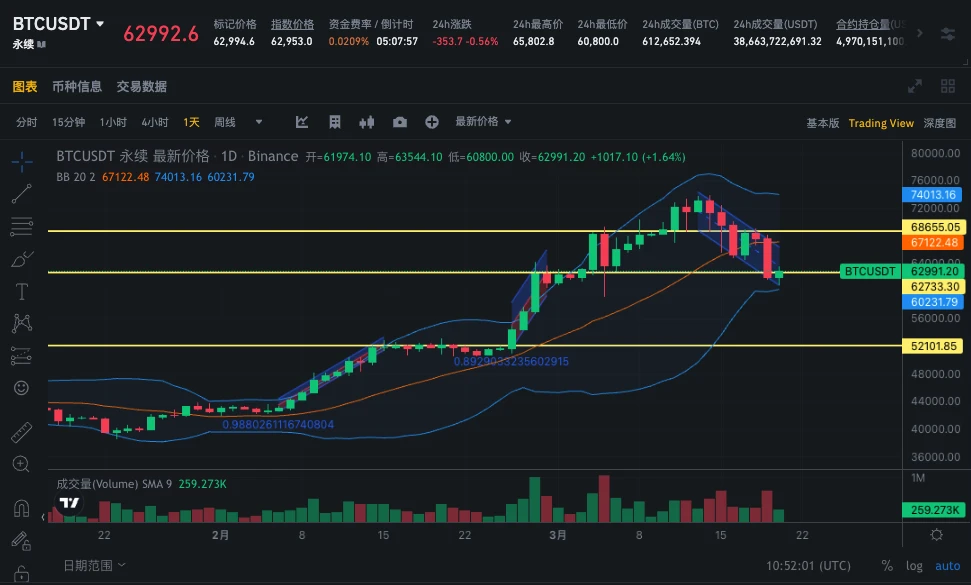This screenshot has height=585, width=971.
Task: Take a chart snapshot with the camera icon
Action: 400,121
